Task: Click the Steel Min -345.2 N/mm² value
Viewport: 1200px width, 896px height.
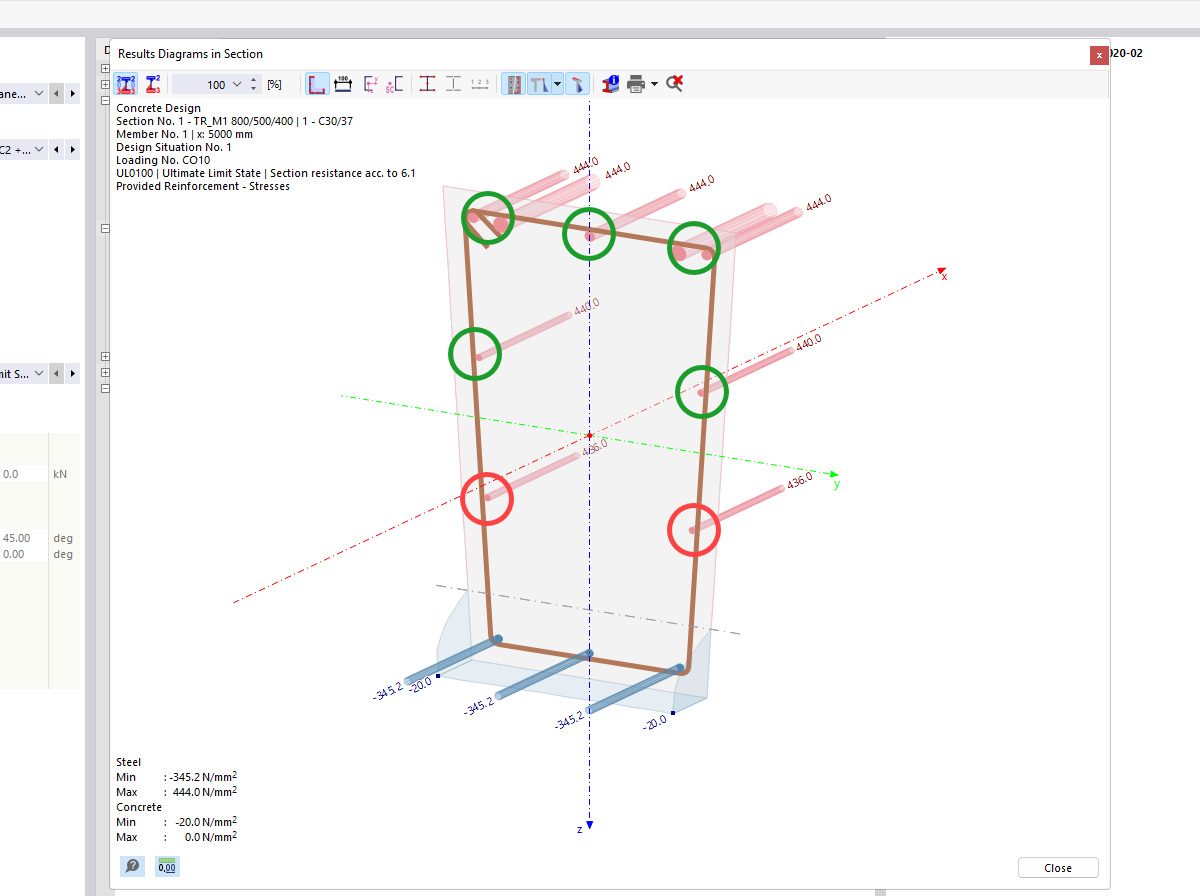Action: click(203, 776)
